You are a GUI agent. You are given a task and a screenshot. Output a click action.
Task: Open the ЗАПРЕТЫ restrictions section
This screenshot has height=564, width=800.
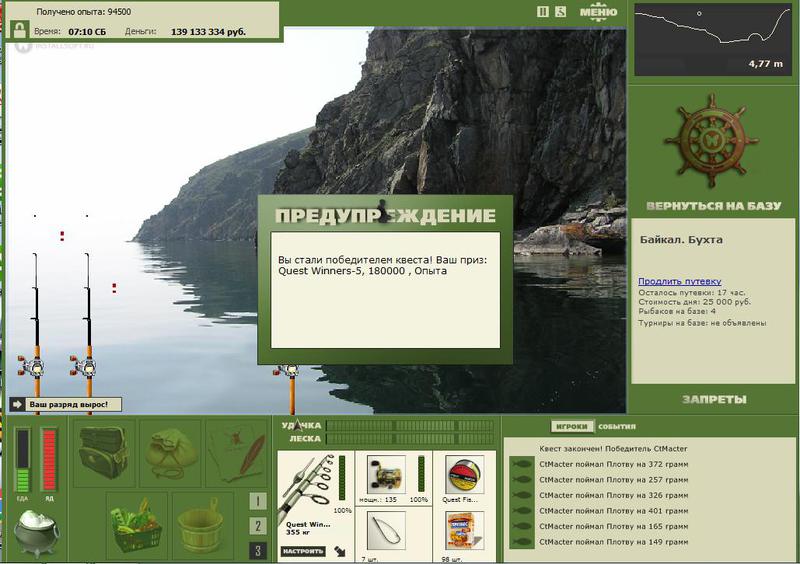(714, 399)
